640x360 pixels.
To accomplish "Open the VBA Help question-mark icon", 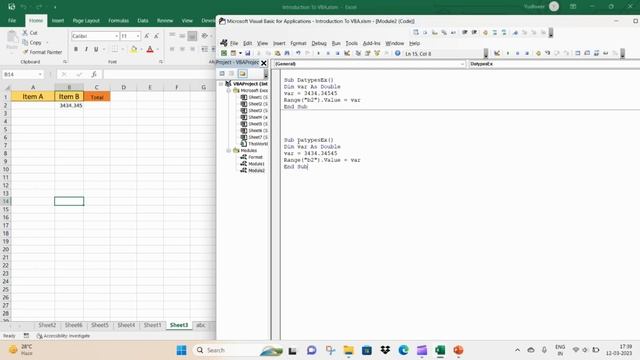I will 397,53.
